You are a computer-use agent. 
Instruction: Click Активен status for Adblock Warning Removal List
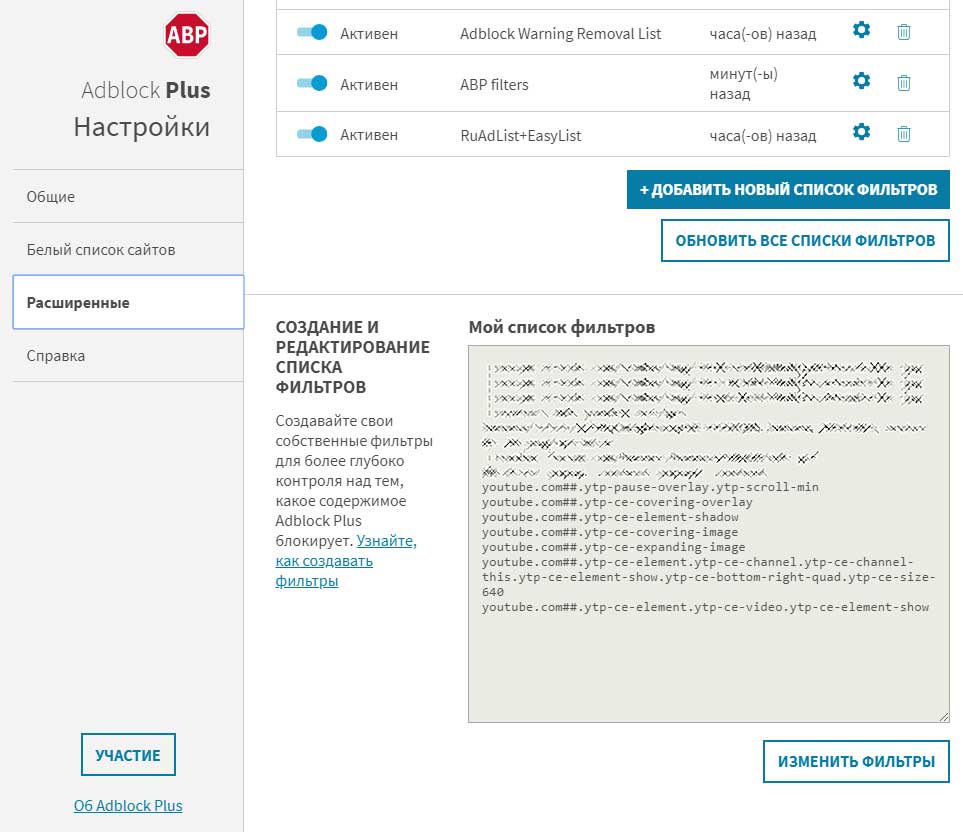click(x=369, y=34)
